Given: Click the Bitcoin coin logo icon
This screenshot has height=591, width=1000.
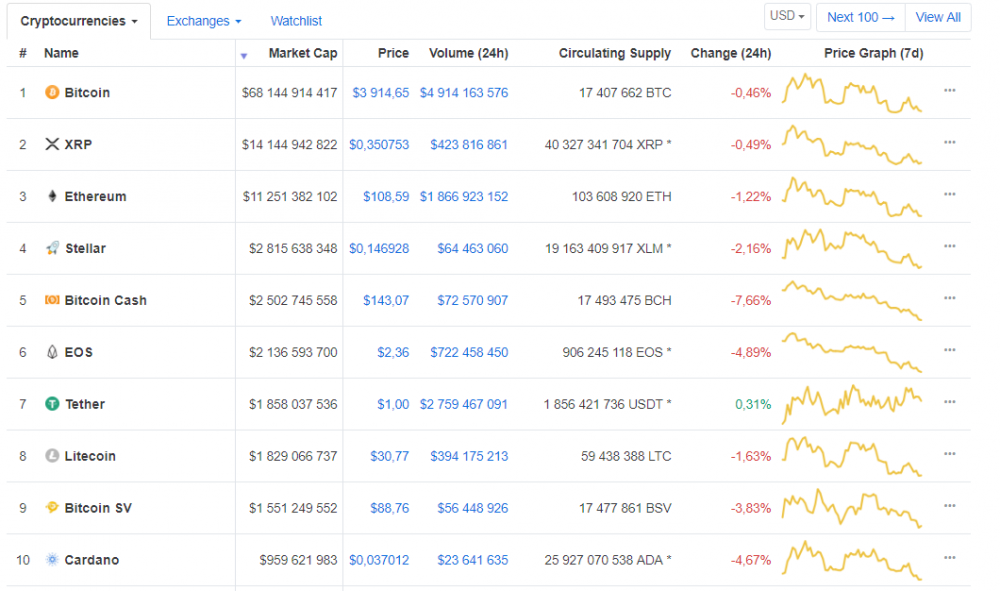Looking at the screenshot, I should (52, 92).
